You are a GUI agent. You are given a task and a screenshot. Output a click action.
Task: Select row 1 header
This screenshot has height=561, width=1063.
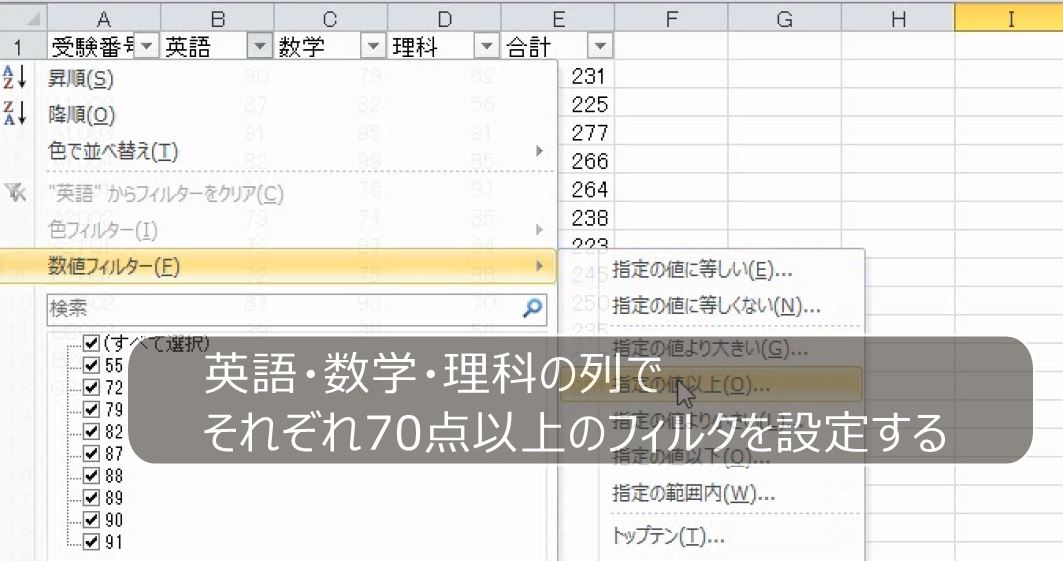pyautogui.click(x=23, y=46)
